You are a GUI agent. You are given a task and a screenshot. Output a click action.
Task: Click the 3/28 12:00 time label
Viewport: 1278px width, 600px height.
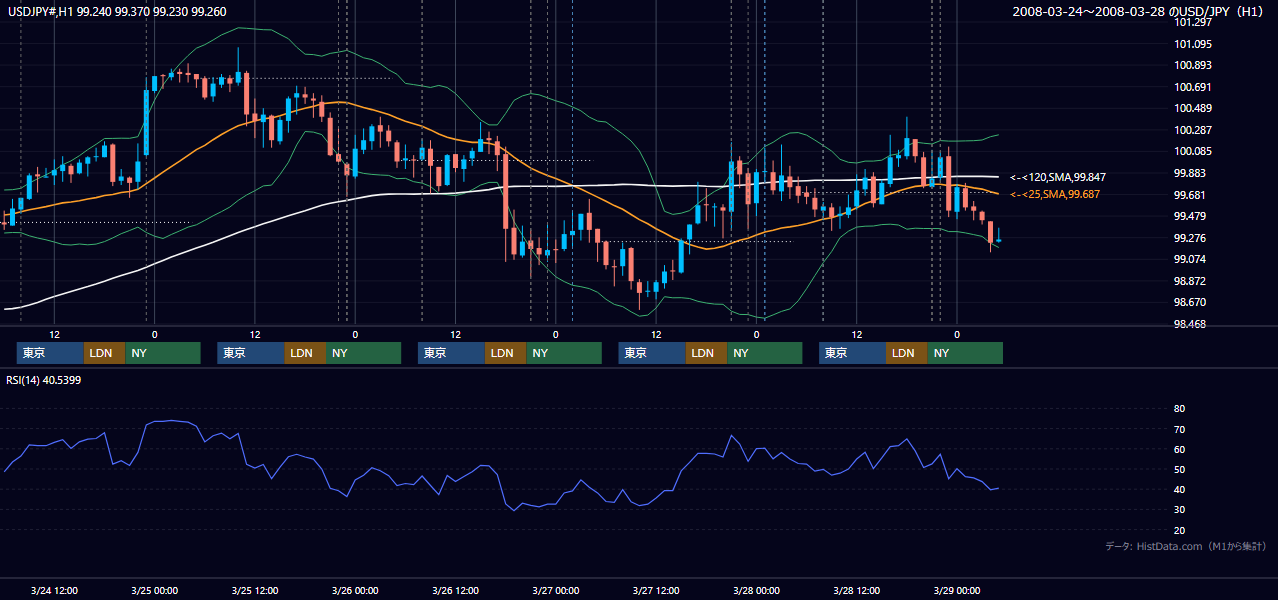pos(856,590)
